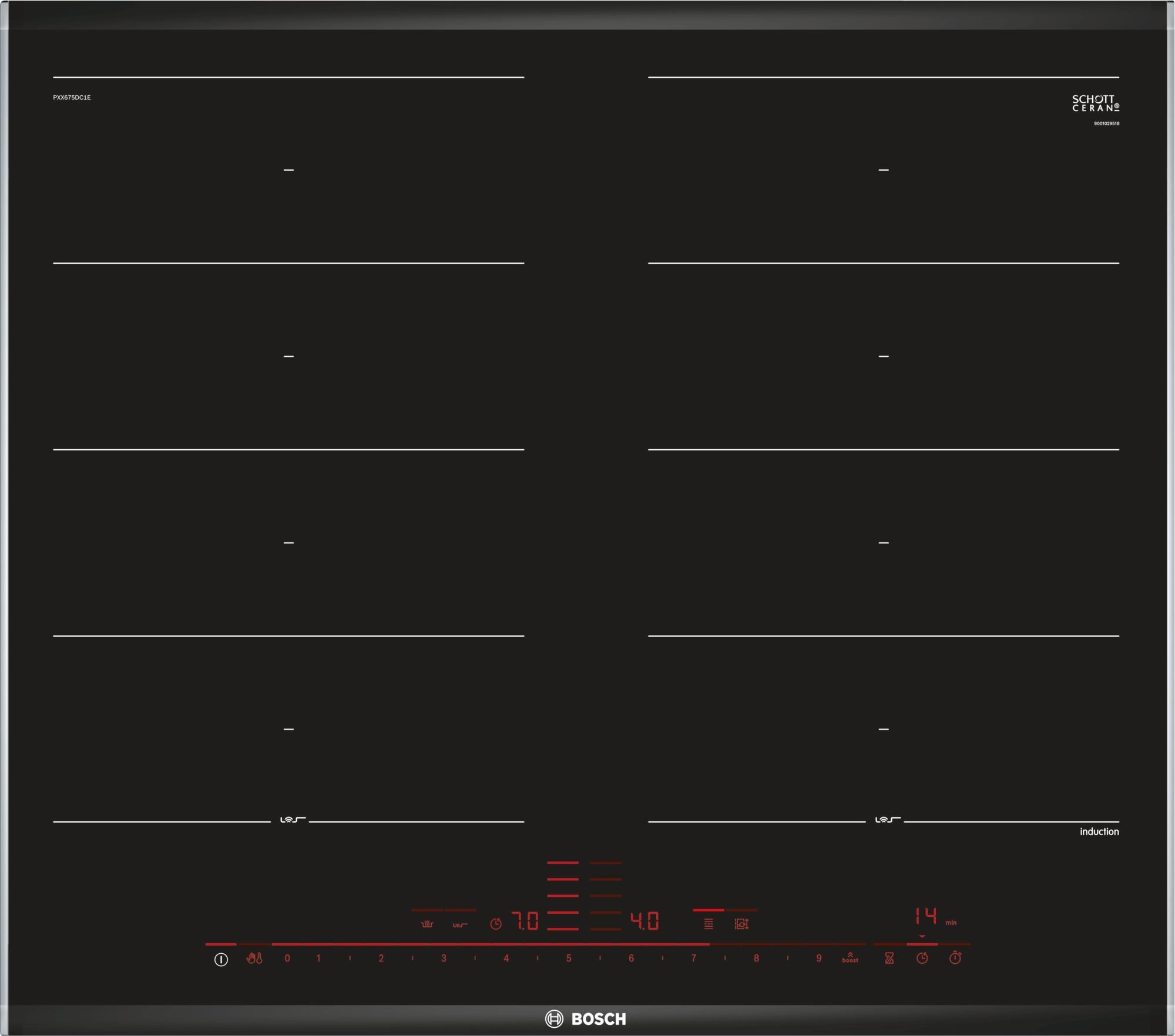Activate the keep-warm steaming pot icon

tap(427, 924)
